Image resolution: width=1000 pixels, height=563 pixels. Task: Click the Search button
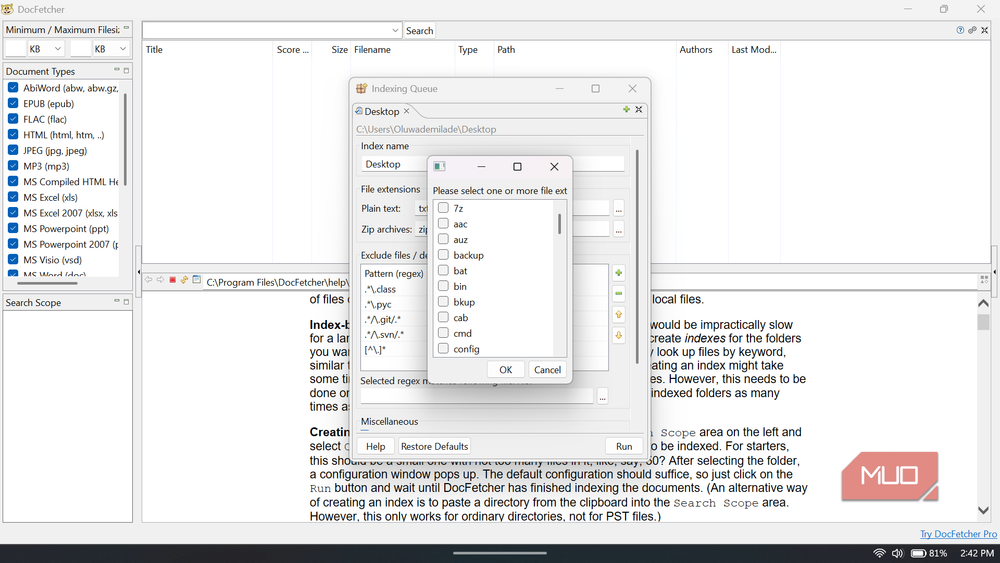[x=420, y=31]
